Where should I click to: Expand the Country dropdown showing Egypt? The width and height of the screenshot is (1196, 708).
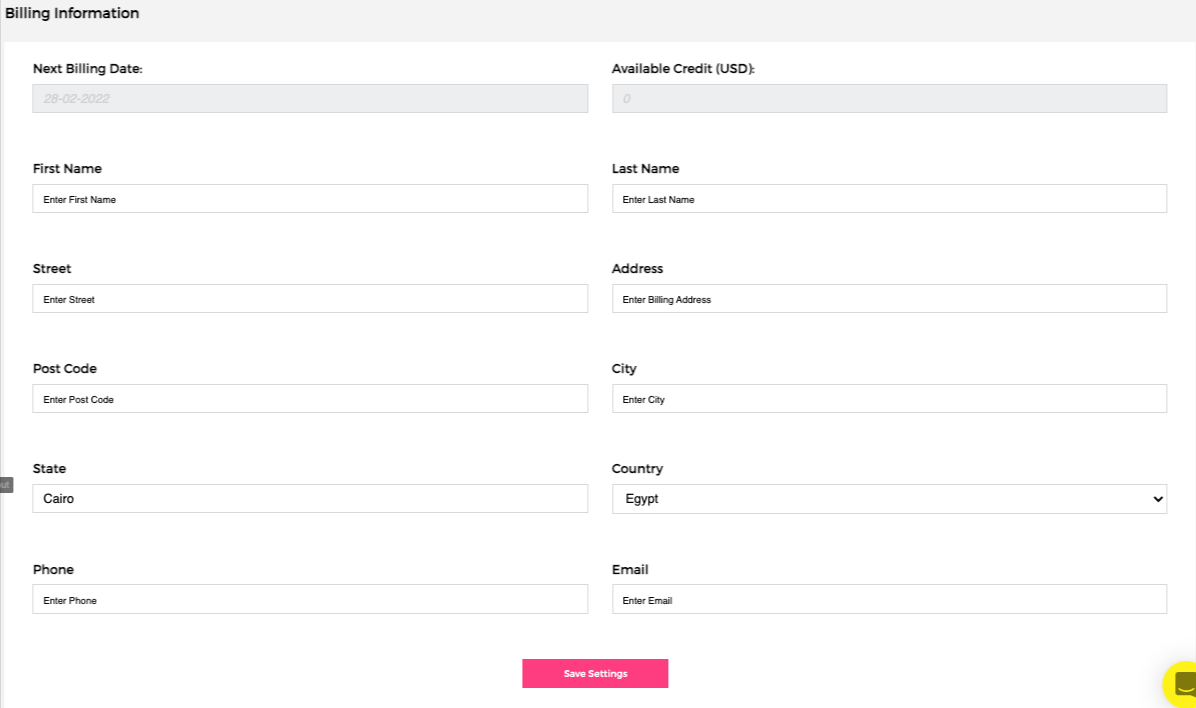pos(889,499)
